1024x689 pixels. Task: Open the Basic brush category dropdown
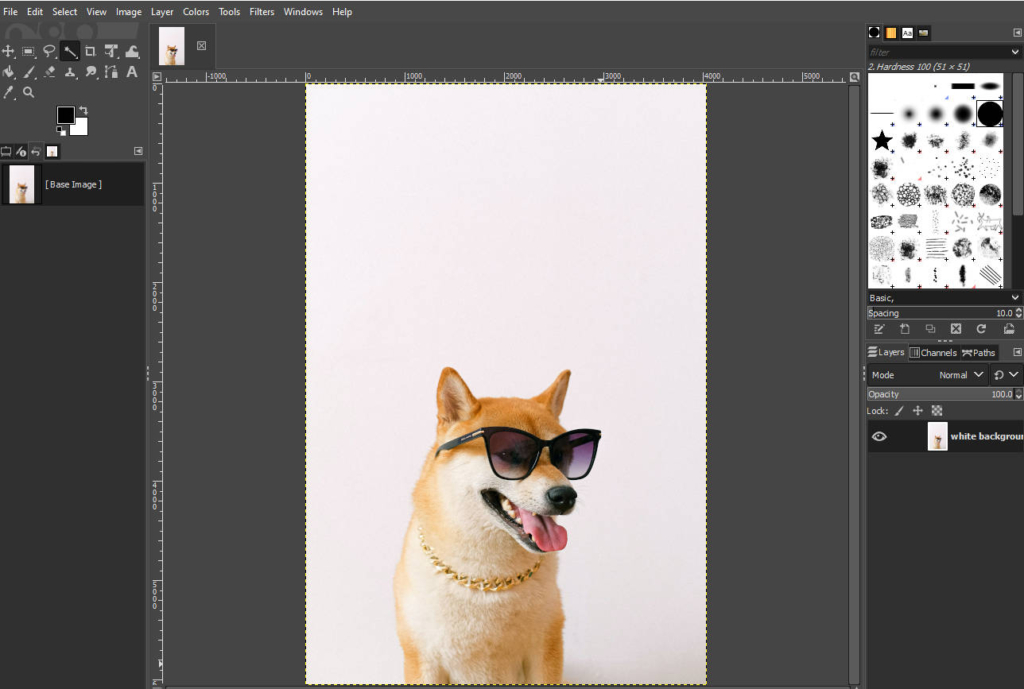(1014, 297)
